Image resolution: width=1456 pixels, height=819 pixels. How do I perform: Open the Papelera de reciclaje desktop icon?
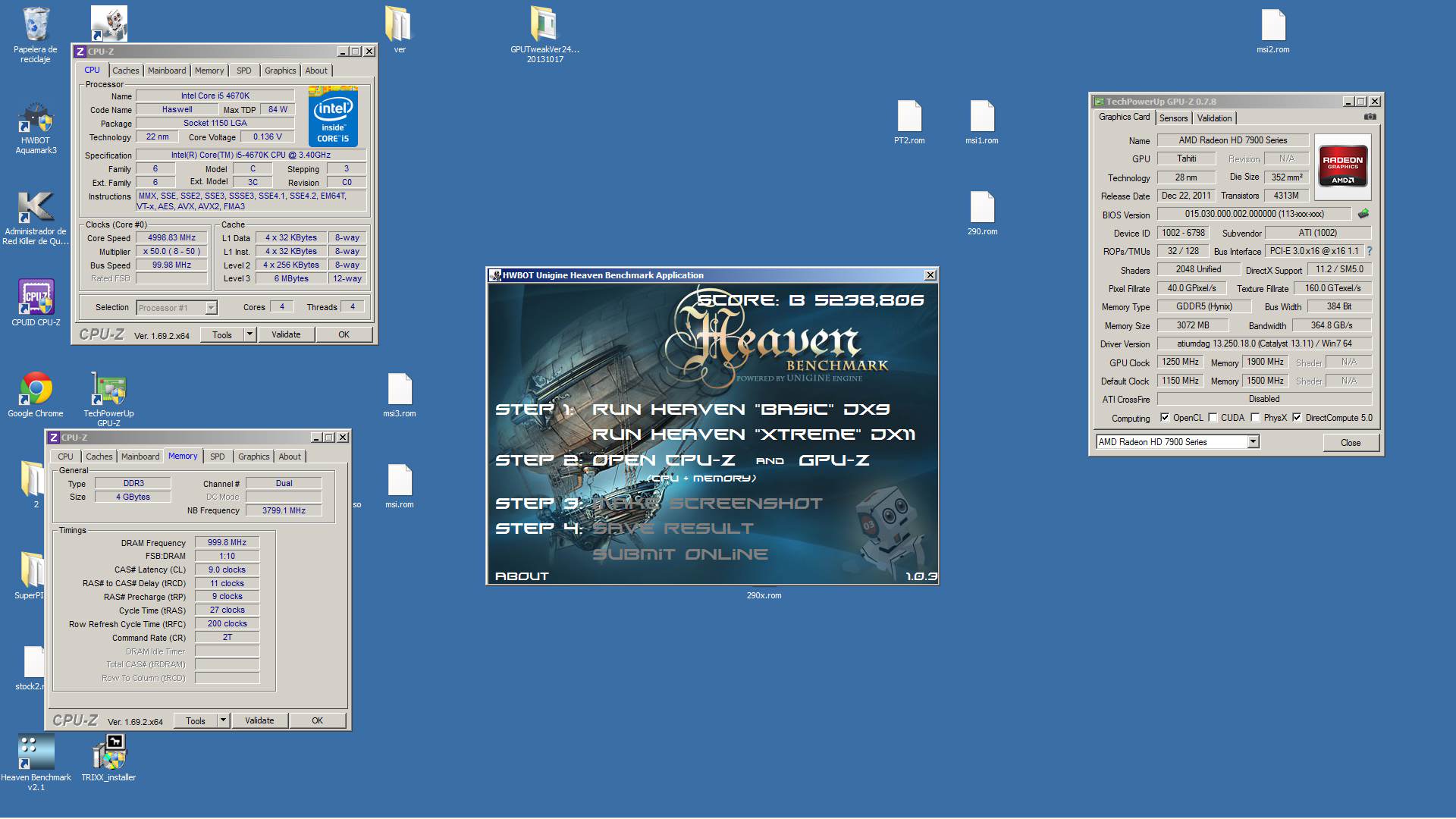36,34
